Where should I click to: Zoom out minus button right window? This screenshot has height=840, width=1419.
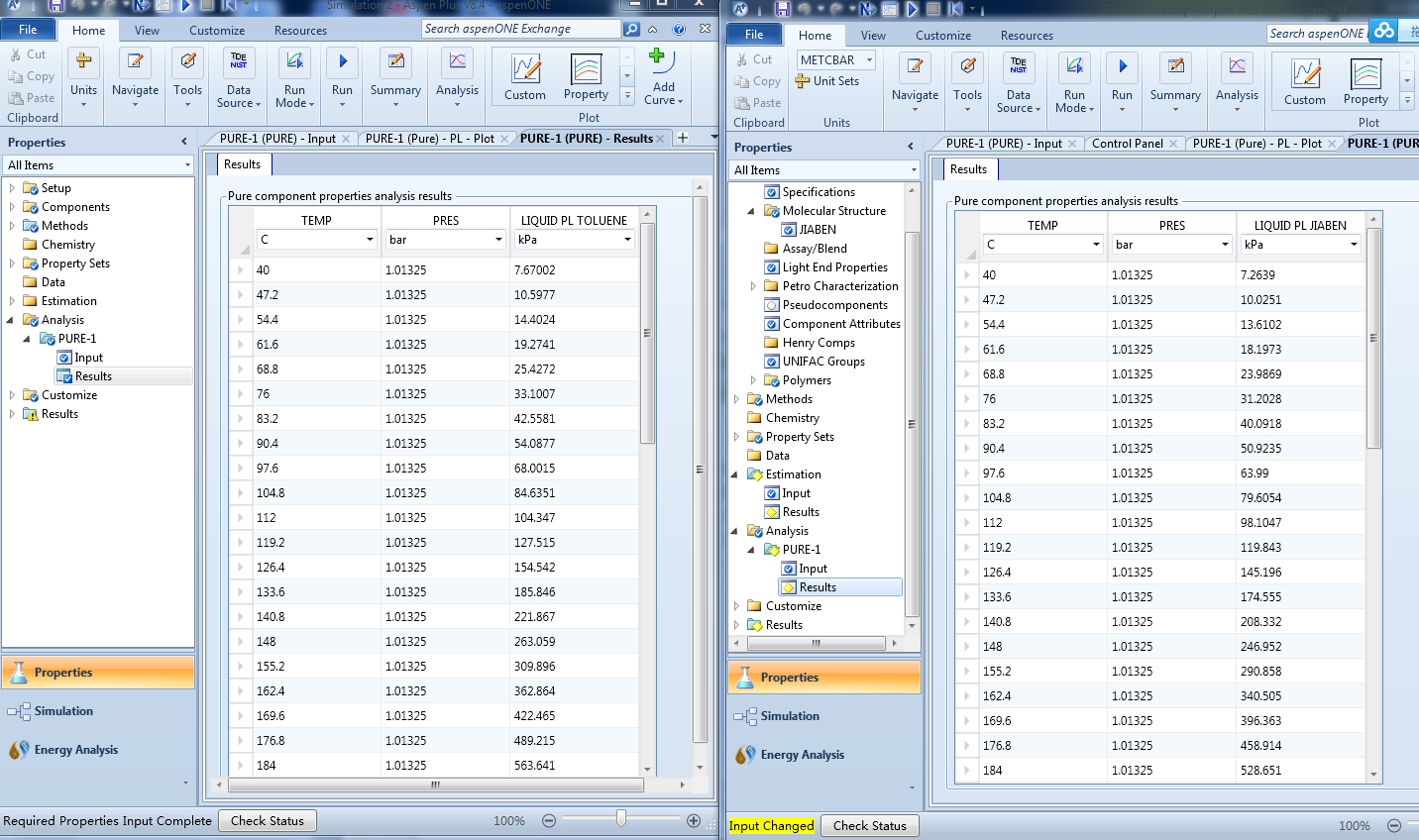tap(1394, 825)
